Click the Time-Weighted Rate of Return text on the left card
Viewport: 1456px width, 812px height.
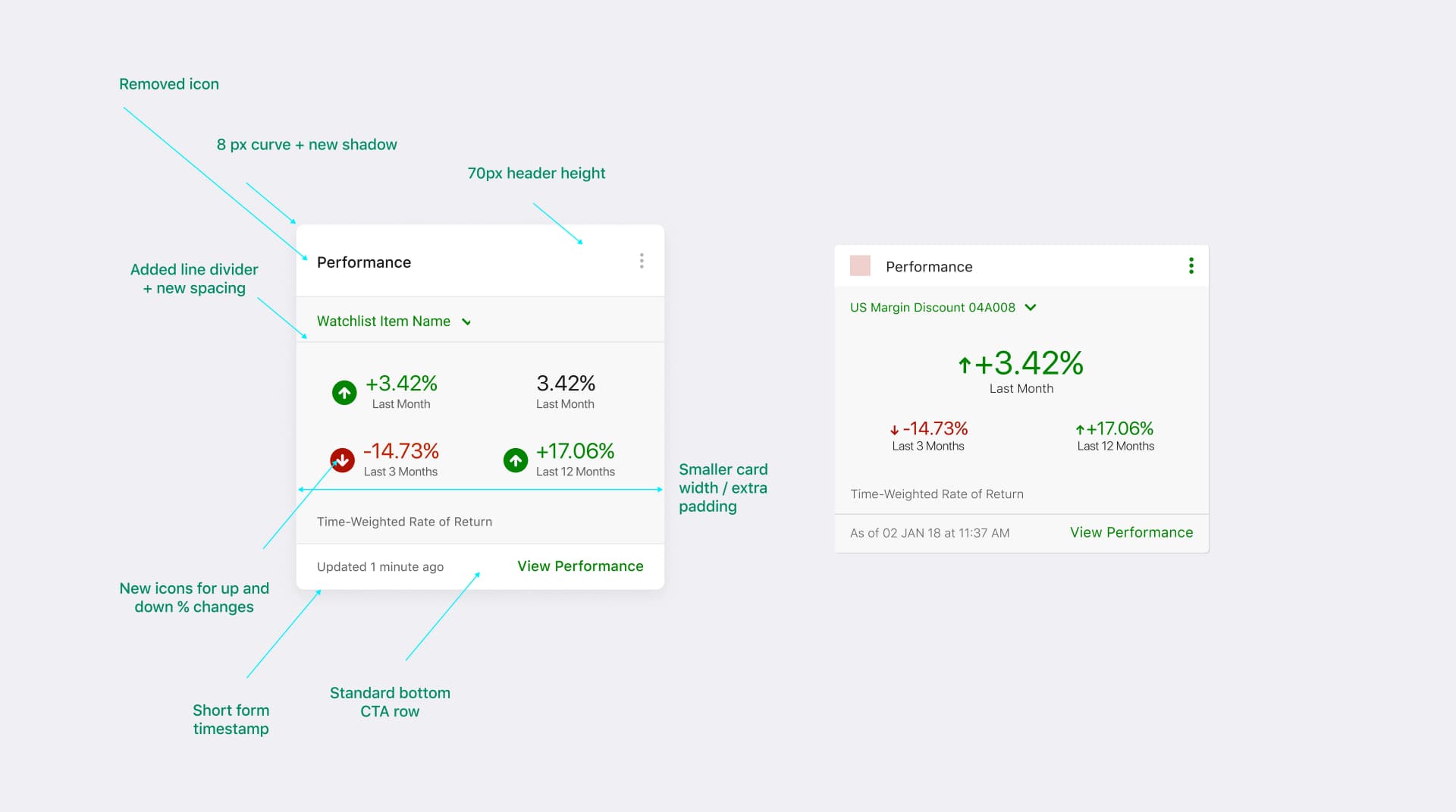coord(405,522)
